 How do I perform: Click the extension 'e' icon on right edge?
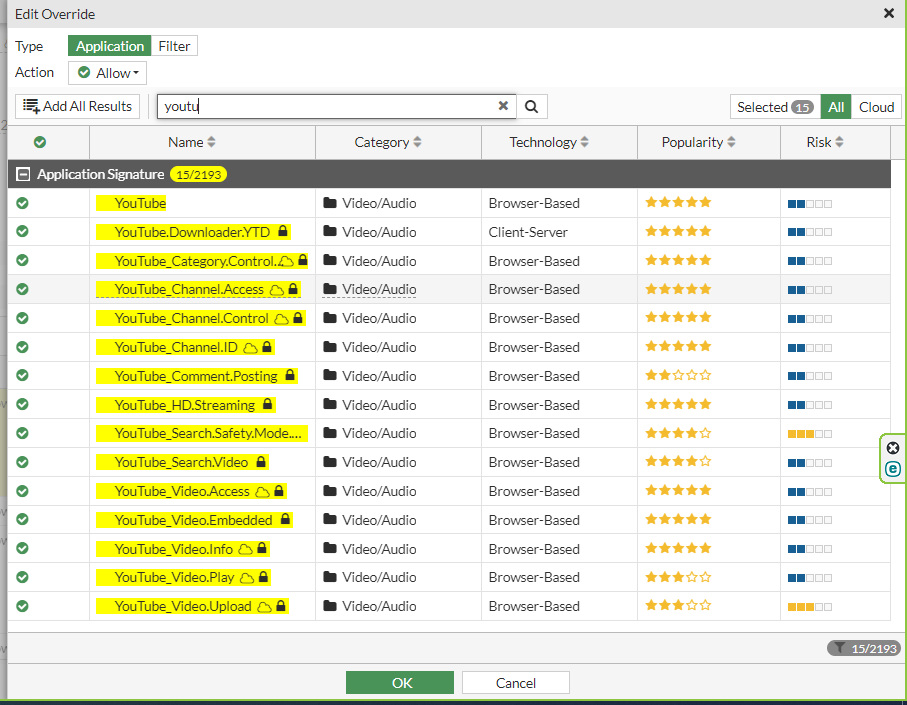coord(893,469)
